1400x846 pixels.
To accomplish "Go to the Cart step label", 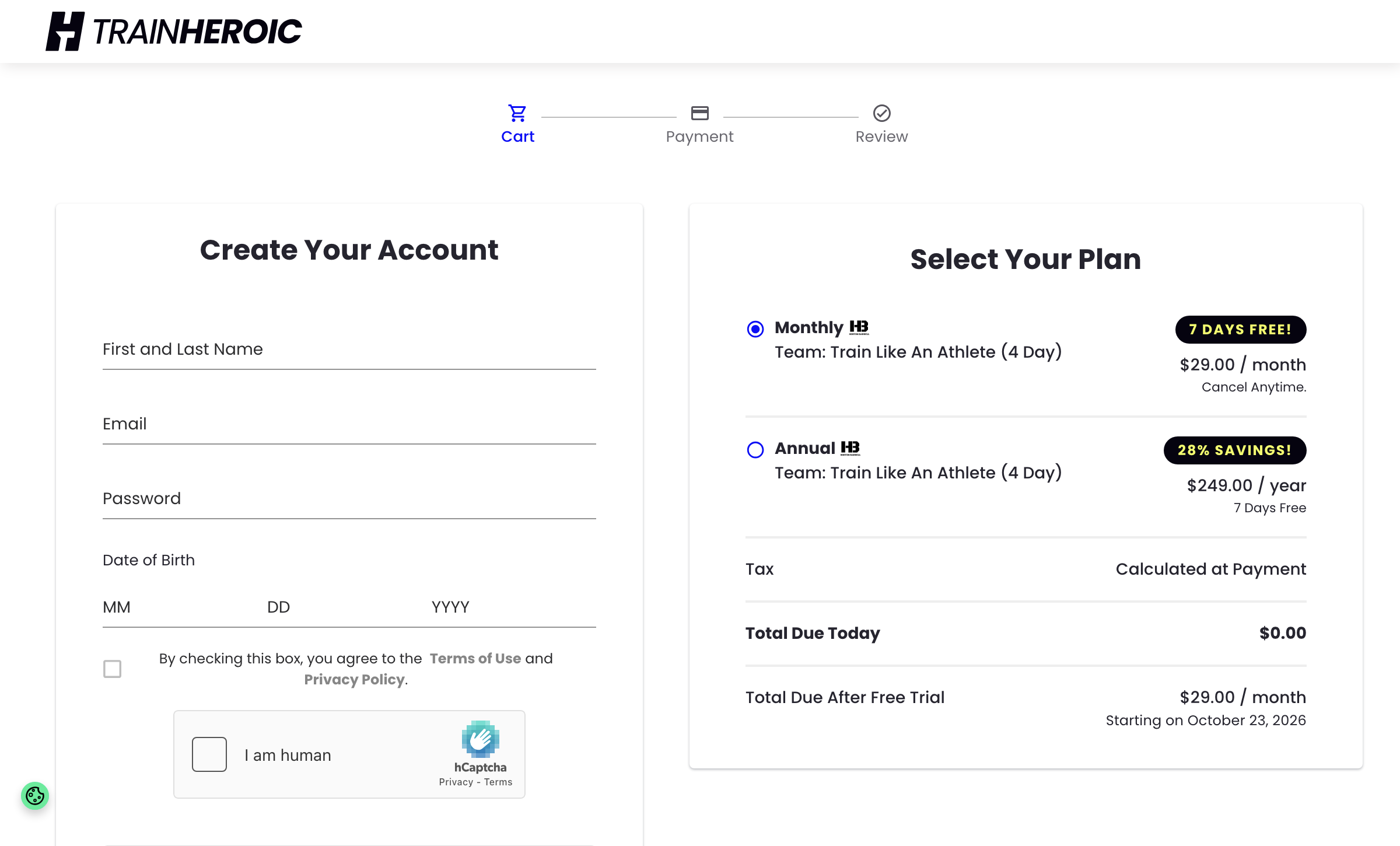I will pyautogui.click(x=517, y=137).
